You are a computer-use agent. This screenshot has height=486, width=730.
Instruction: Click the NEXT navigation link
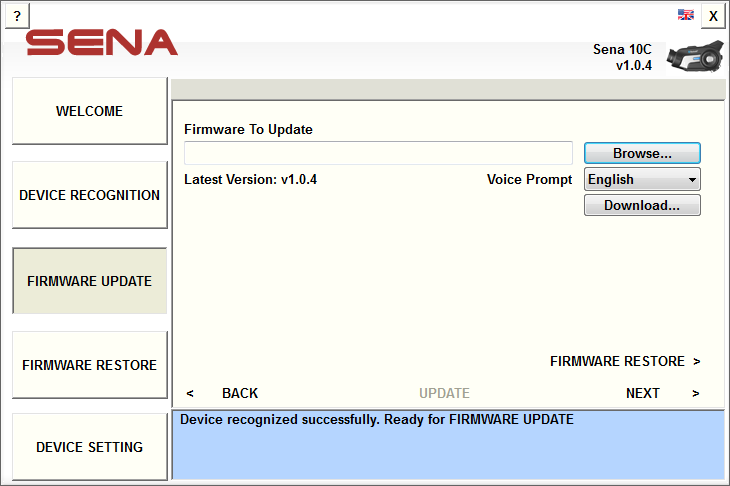coord(642,393)
